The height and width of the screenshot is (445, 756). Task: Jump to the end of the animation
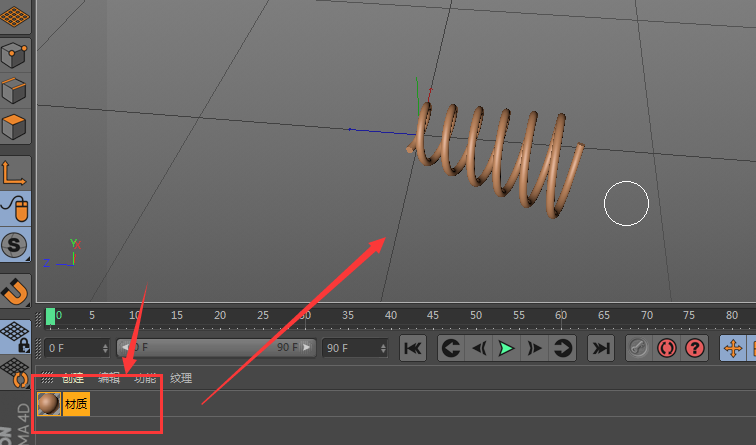600,348
